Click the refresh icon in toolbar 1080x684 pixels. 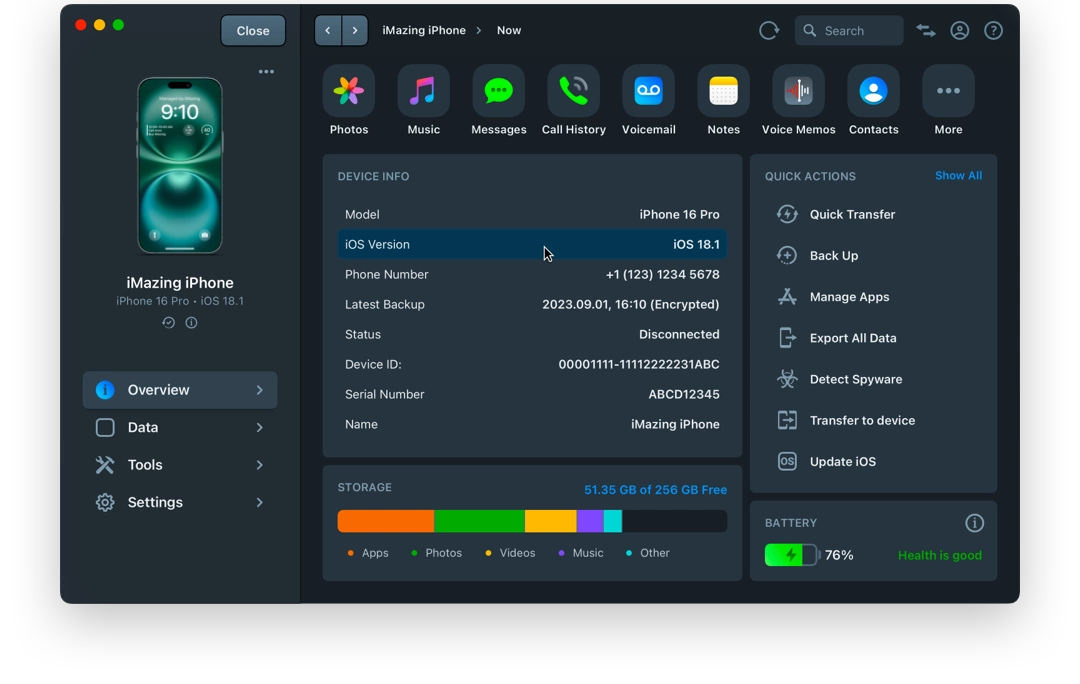pos(768,31)
